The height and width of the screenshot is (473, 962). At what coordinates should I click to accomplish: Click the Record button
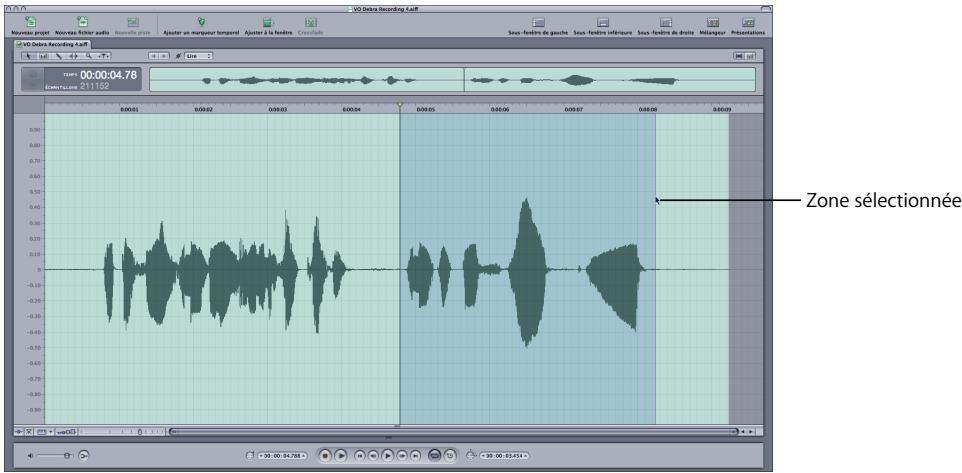326,455
